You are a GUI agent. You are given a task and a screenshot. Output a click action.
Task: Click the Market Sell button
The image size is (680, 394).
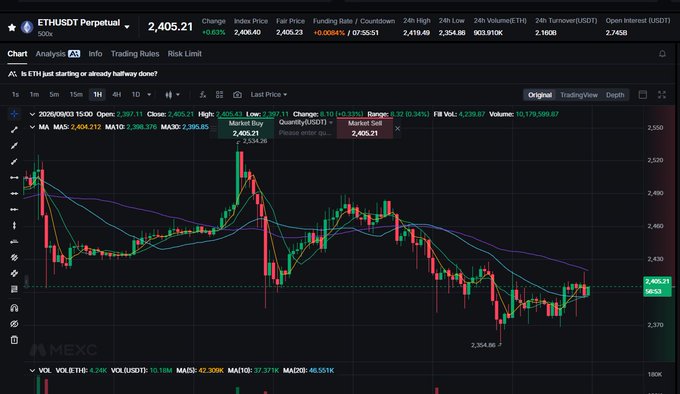point(365,128)
